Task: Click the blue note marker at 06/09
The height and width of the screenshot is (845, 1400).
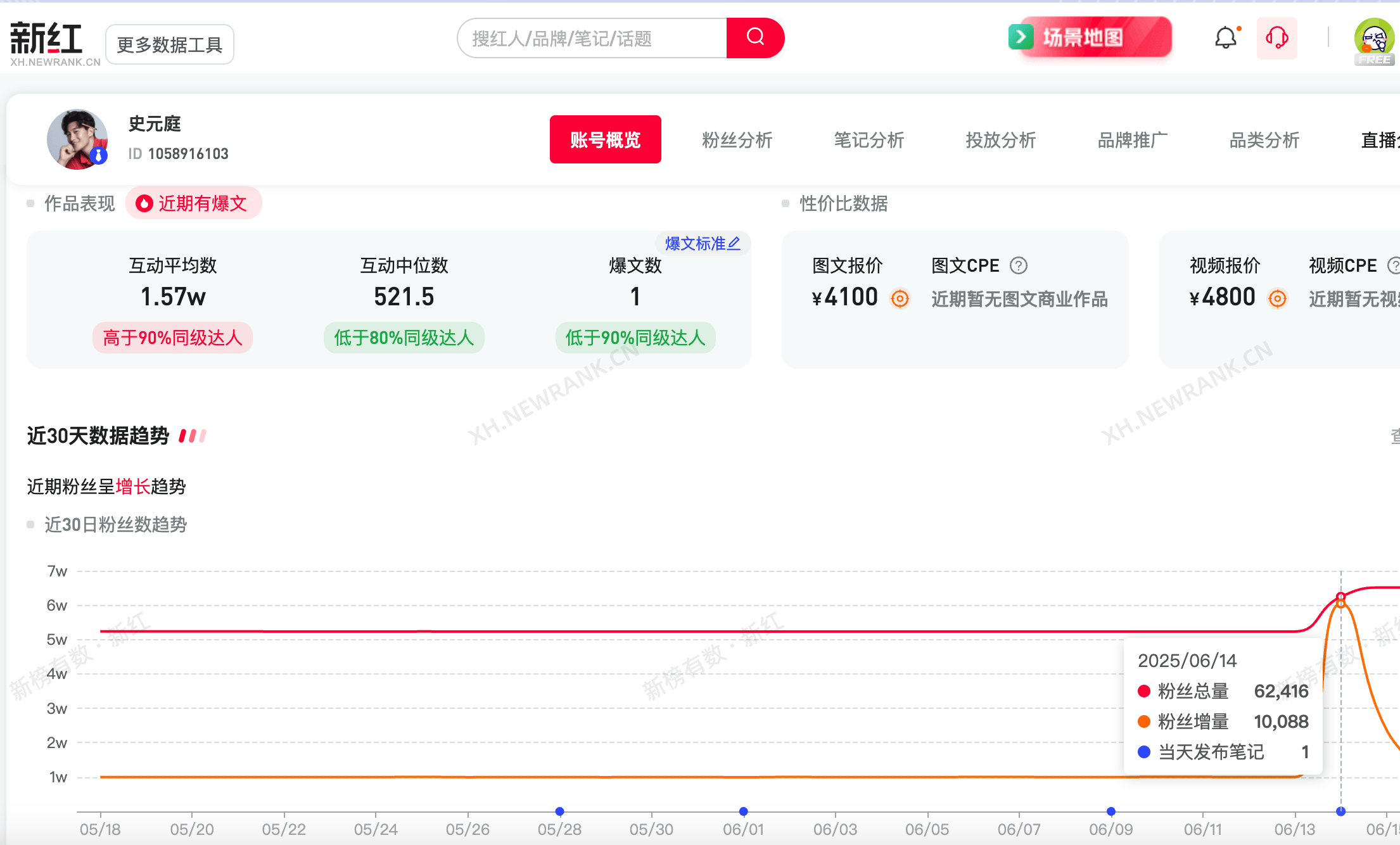Action: pyautogui.click(x=1111, y=811)
